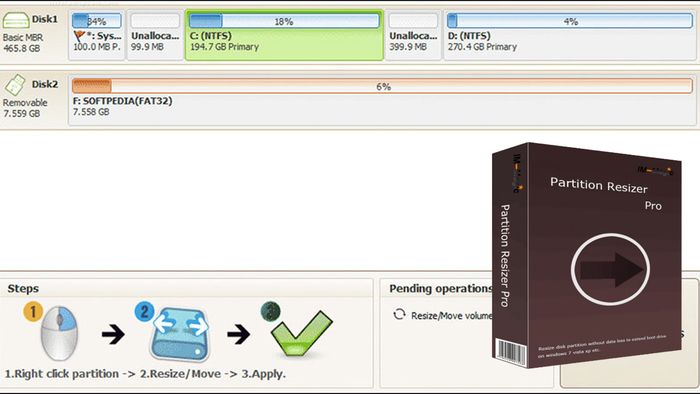Select the C: (NTFS) partition block
The image size is (700, 394).
tap(284, 35)
